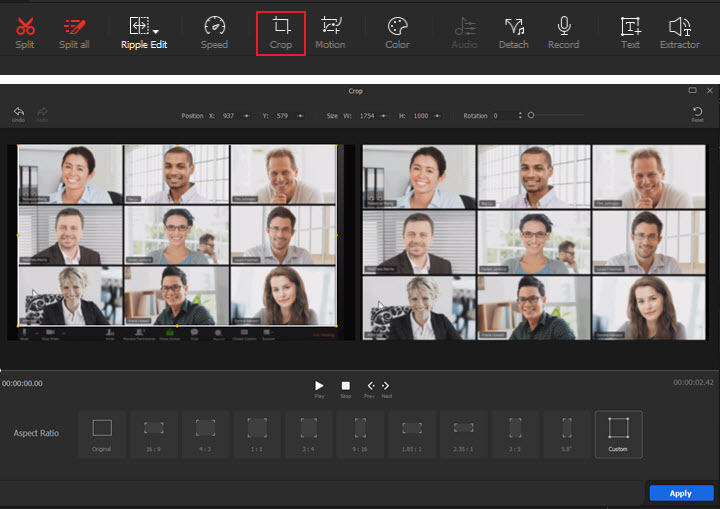Open the Motion tool

coord(330,31)
